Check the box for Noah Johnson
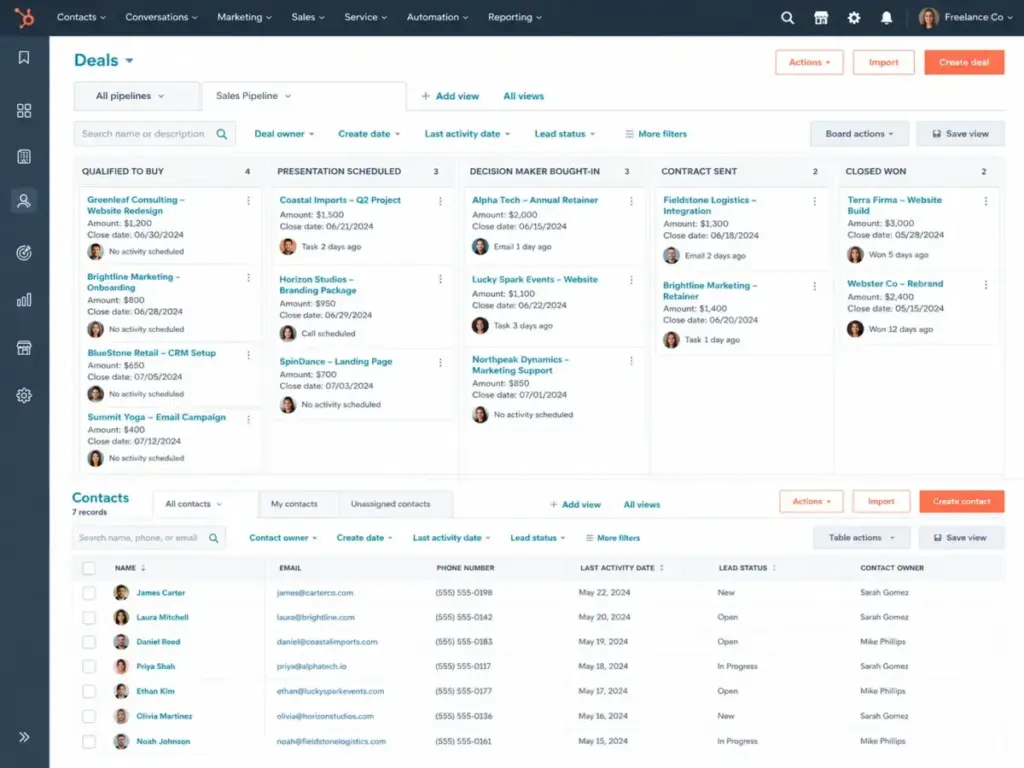The height and width of the screenshot is (768, 1024). pyautogui.click(x=89, y=741)
